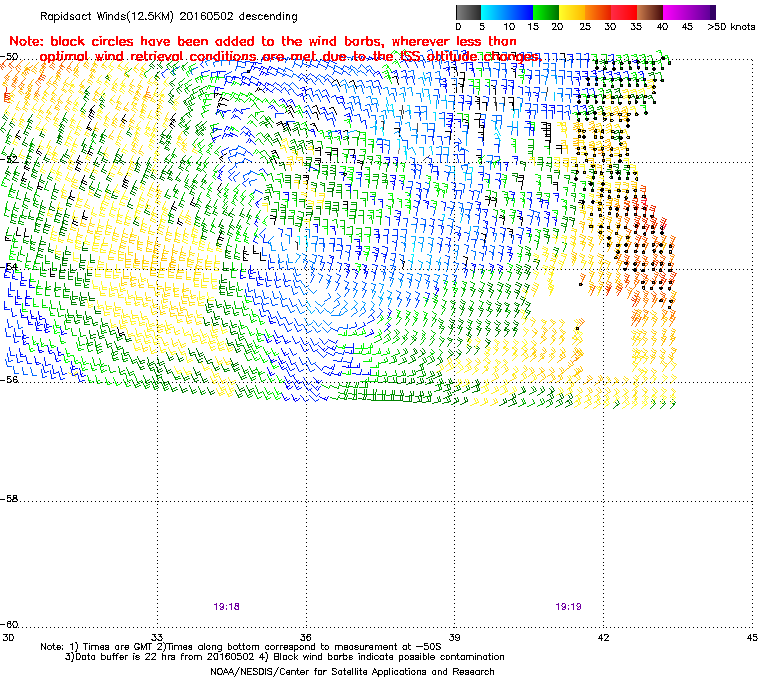This screenshot has height=688, width=760.
Task: Click the '-60' latitude axis label
Action: coord(9,624)
